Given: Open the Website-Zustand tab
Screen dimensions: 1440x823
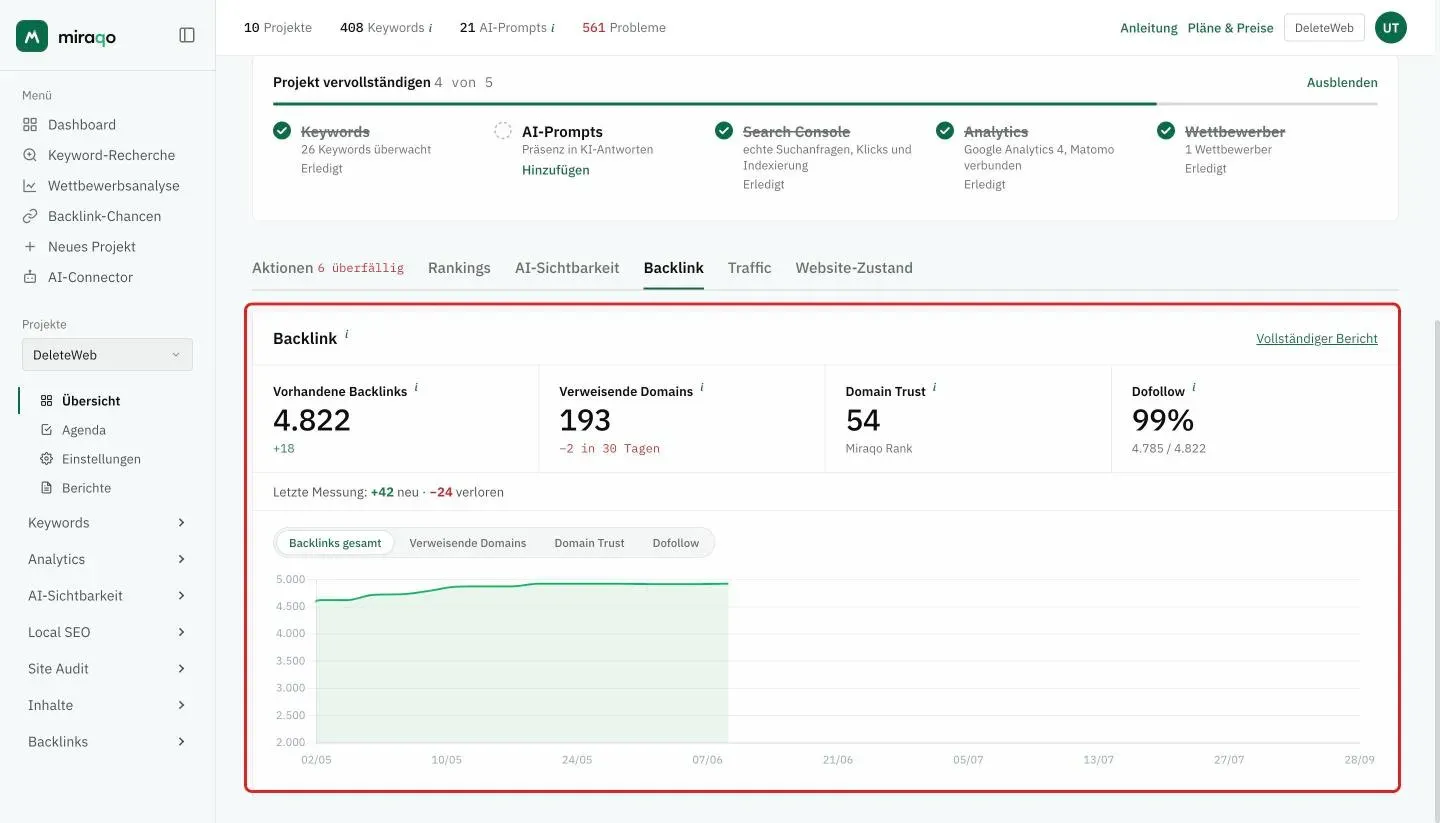Looking at the screenshot, I should pyautogui.click(x=854, y=268).
